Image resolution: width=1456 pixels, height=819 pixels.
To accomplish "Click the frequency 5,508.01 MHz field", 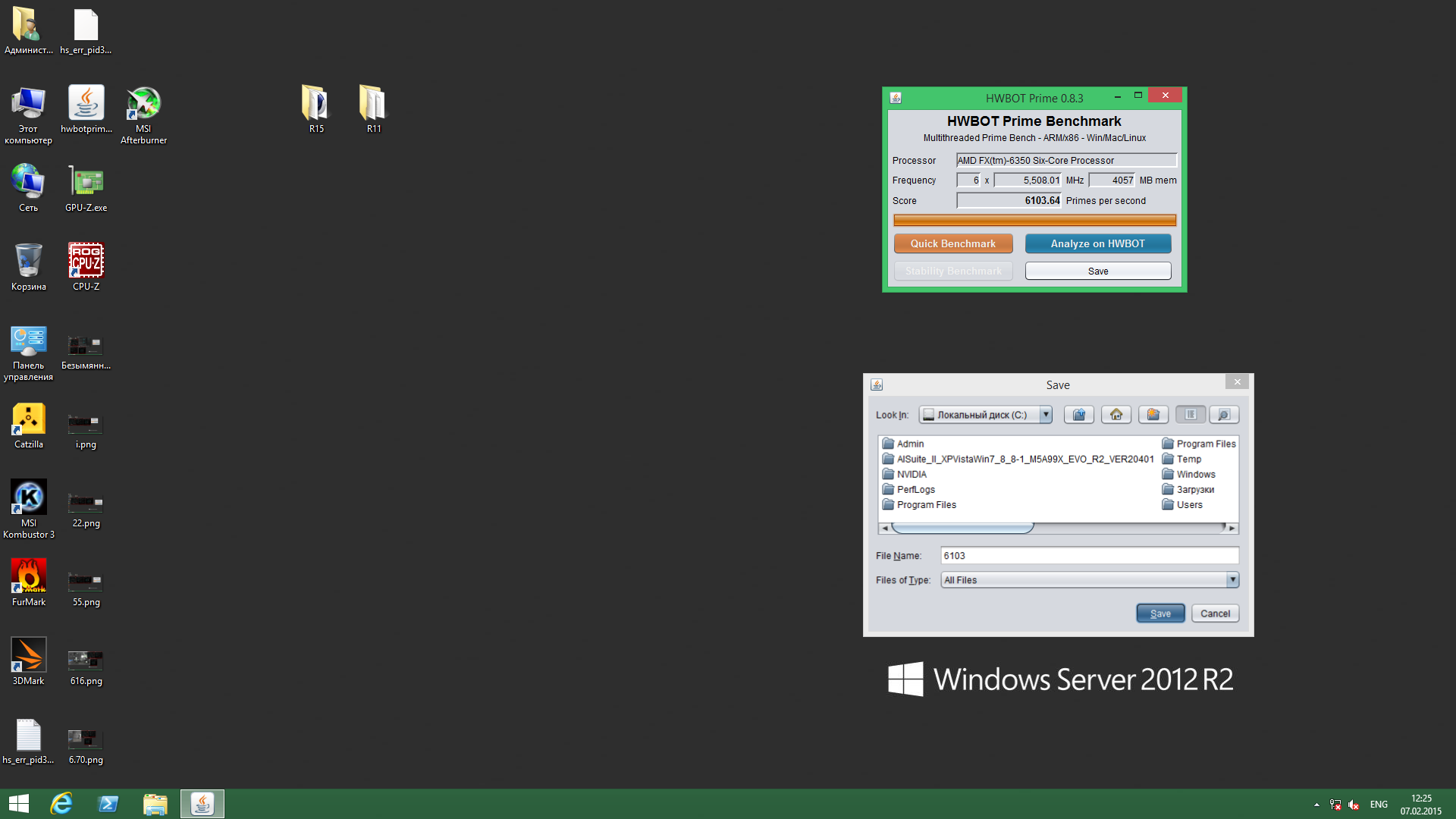I will click(1028, 180).
